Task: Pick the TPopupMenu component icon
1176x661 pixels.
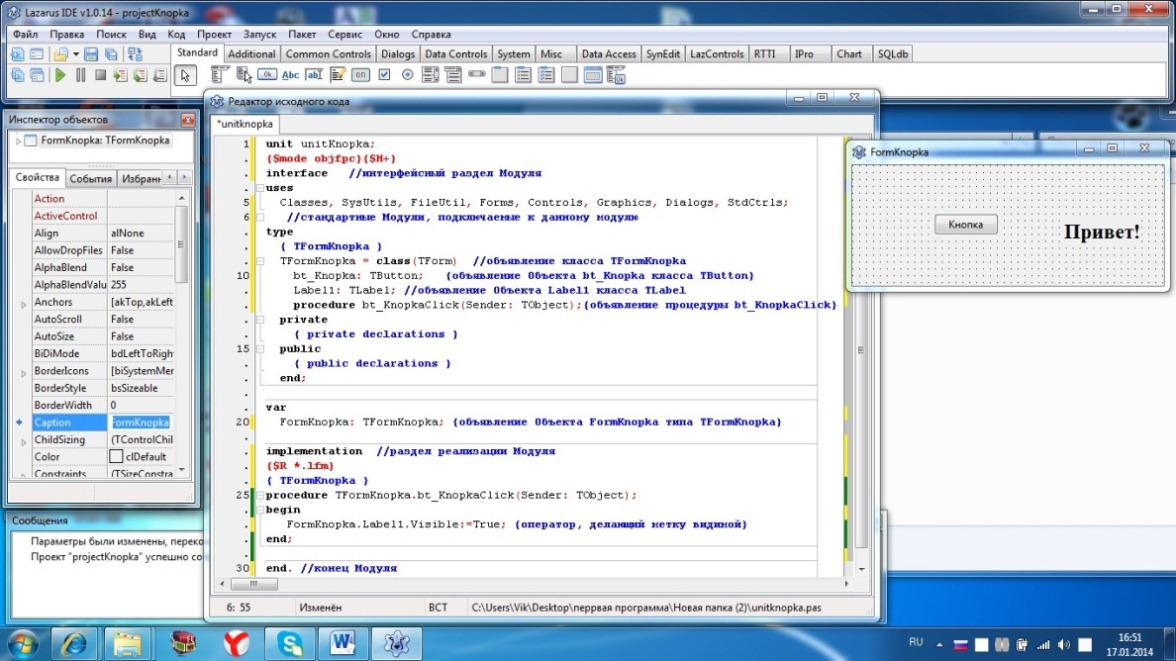Action: click(243, 75)
